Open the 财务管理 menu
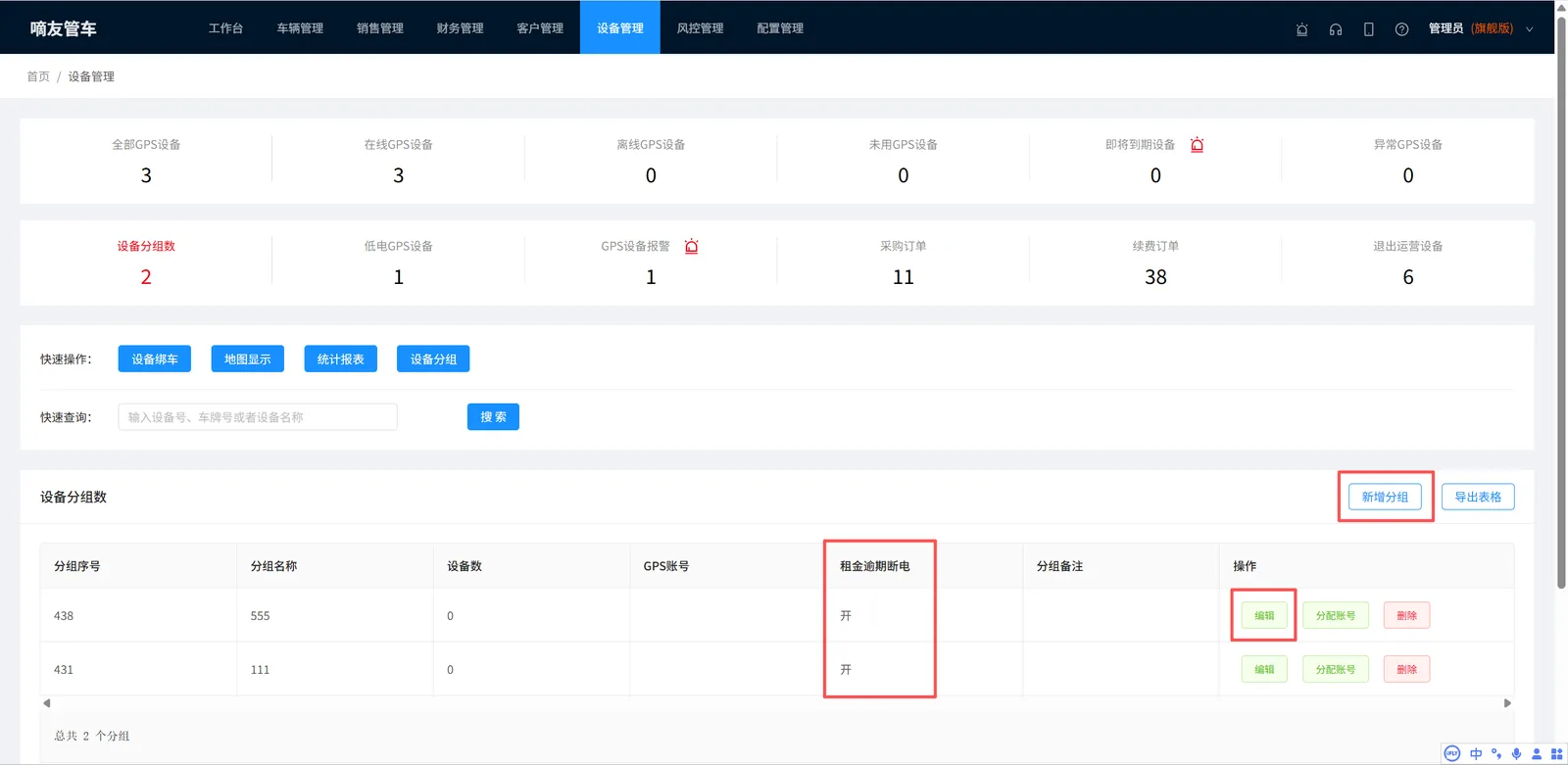This screenshot has width=1568, height=765. [x=461, y=28]
